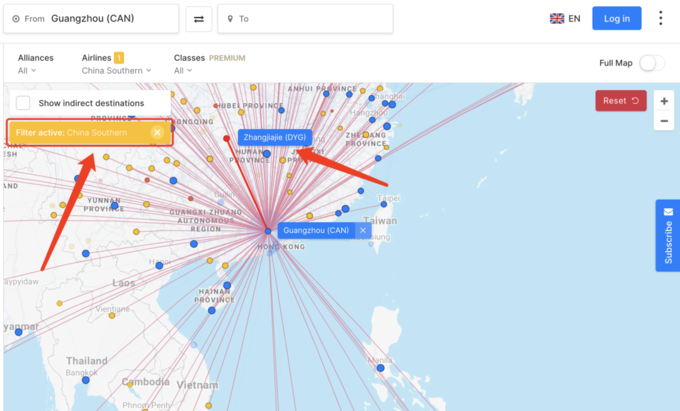Click the EN language selector
This screenshot has height=411, width=680.
(574, 19)
